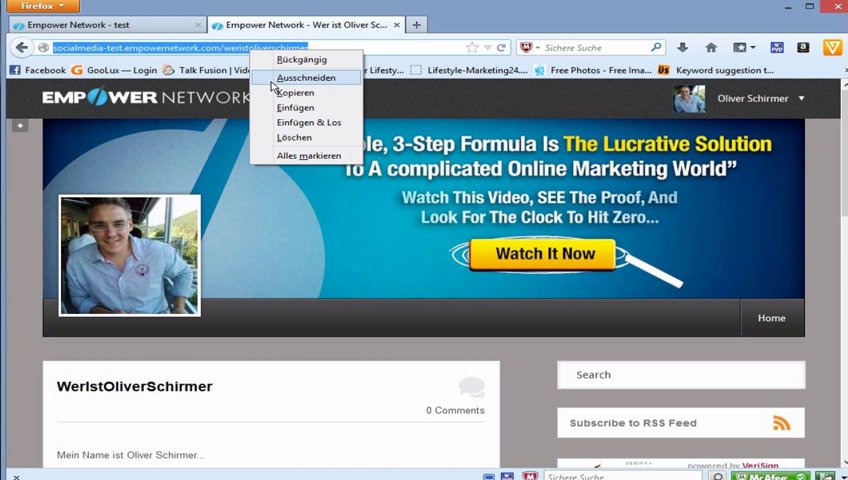Click the bookmark star in address bar
Image resolution: width=848 pixels, height=480 pixels.
tap(472, 47)
